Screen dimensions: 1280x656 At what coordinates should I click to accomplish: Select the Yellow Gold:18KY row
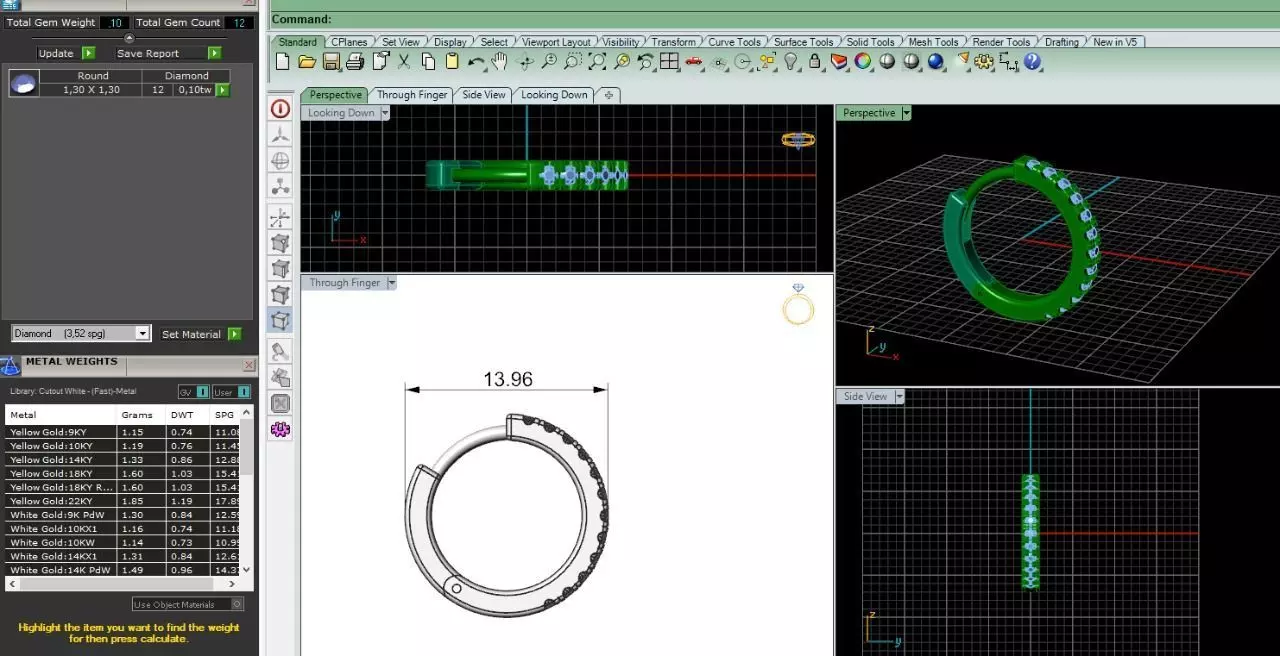coord(124,473)
